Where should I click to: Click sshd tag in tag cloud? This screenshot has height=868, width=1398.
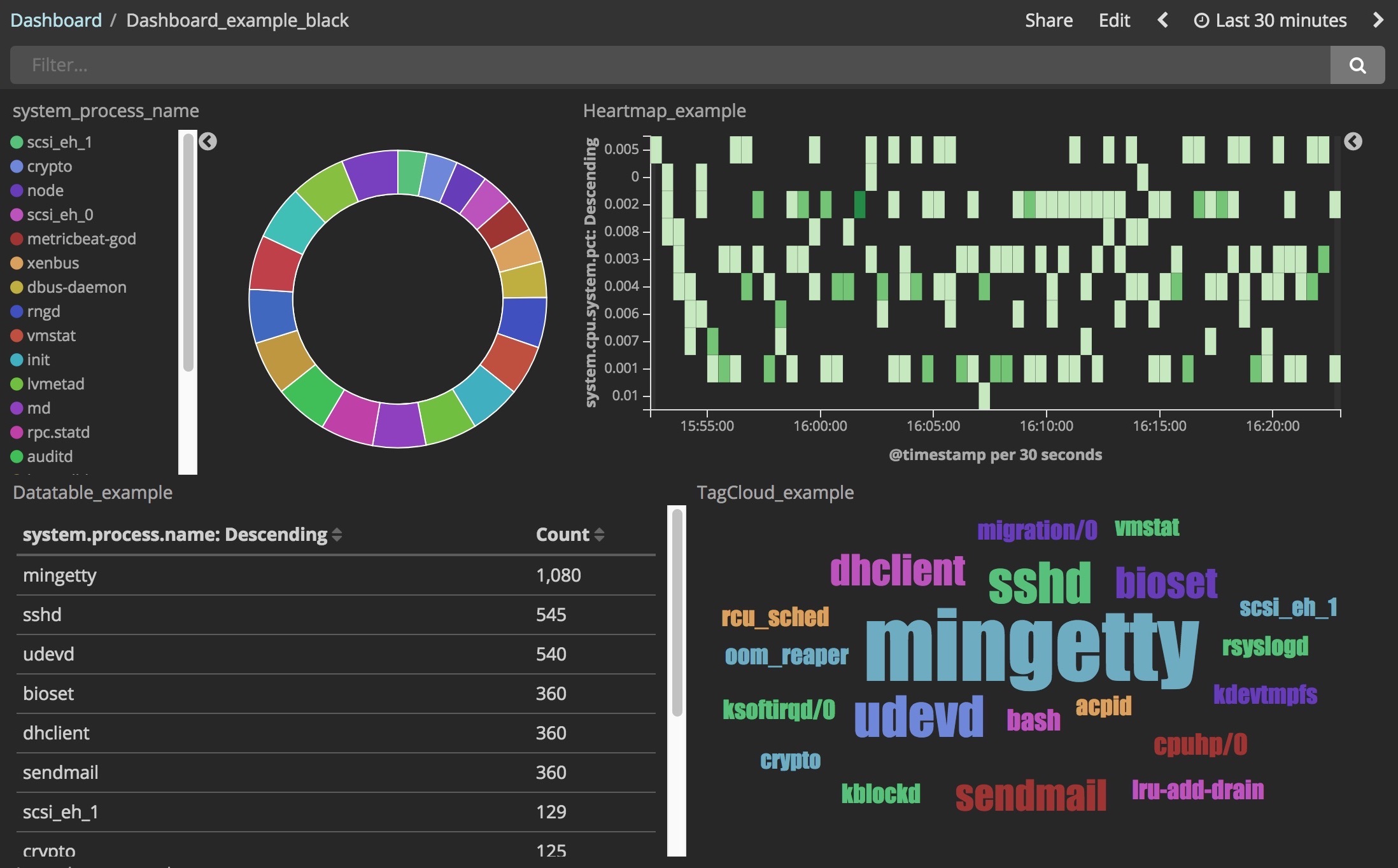[x=1039, y=582]
